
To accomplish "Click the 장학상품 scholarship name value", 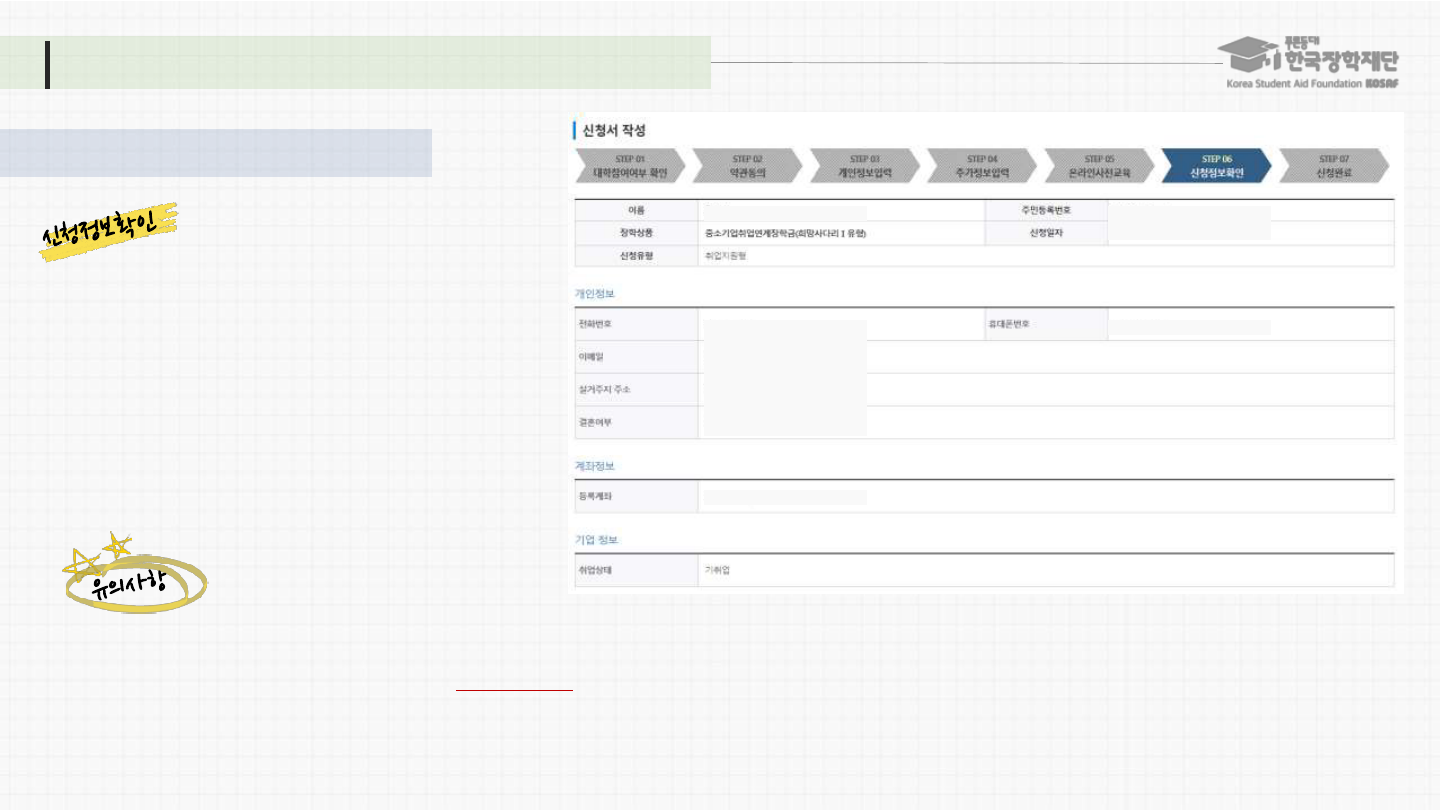I will (784, 233).
